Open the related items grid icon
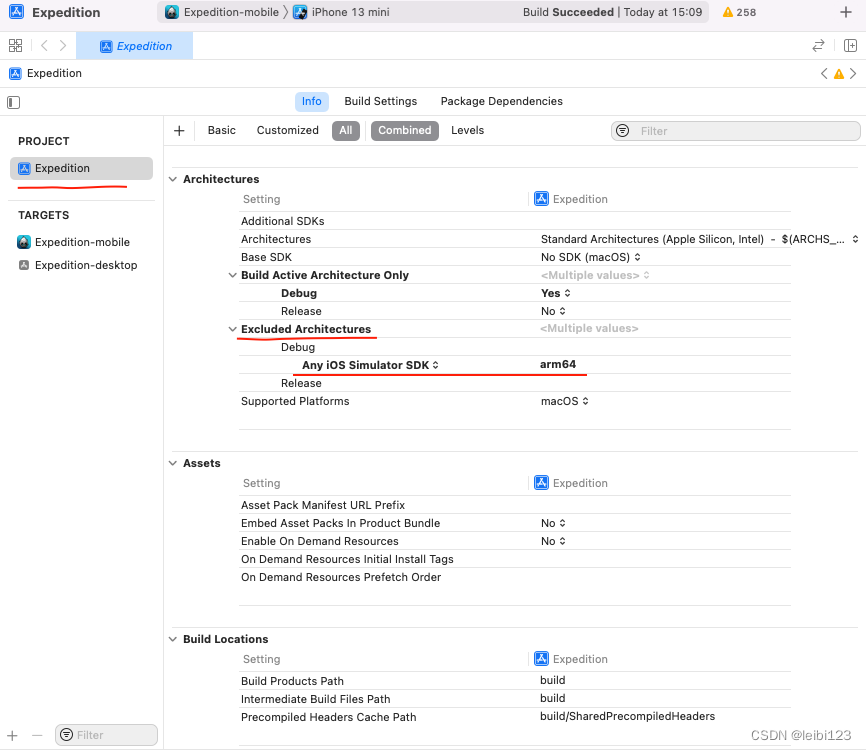The width and height of the screenshot is (866, 750). (x=15, y=46)
